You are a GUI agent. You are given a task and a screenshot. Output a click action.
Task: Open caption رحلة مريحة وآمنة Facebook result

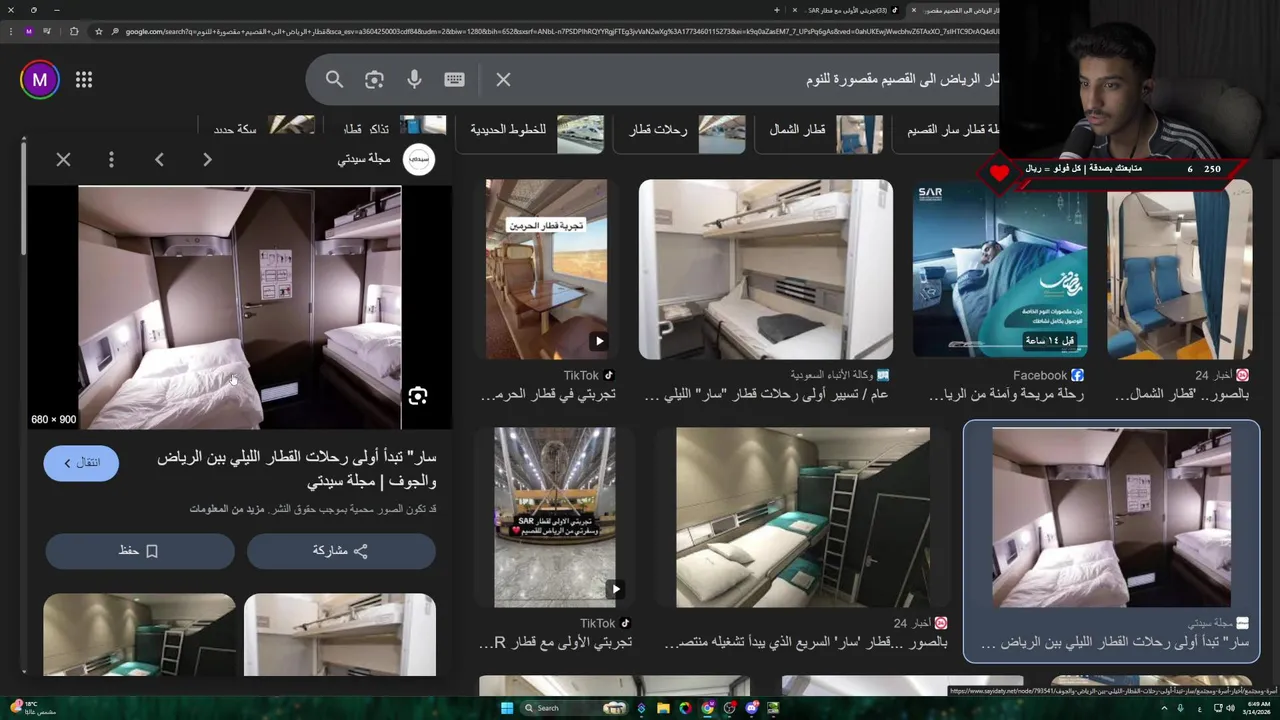click(x=1006, y=395)
